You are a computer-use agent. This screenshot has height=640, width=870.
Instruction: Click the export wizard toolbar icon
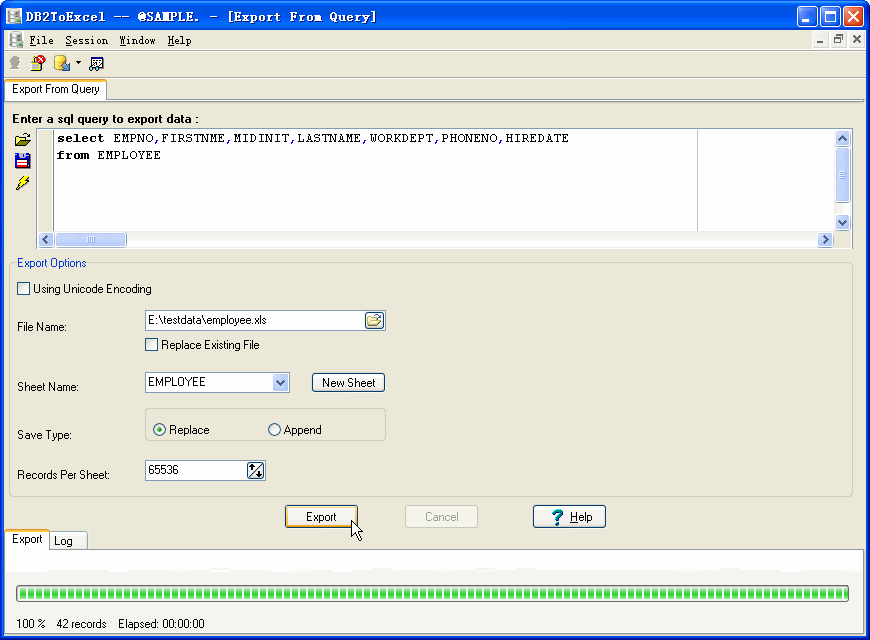(62, 63)
